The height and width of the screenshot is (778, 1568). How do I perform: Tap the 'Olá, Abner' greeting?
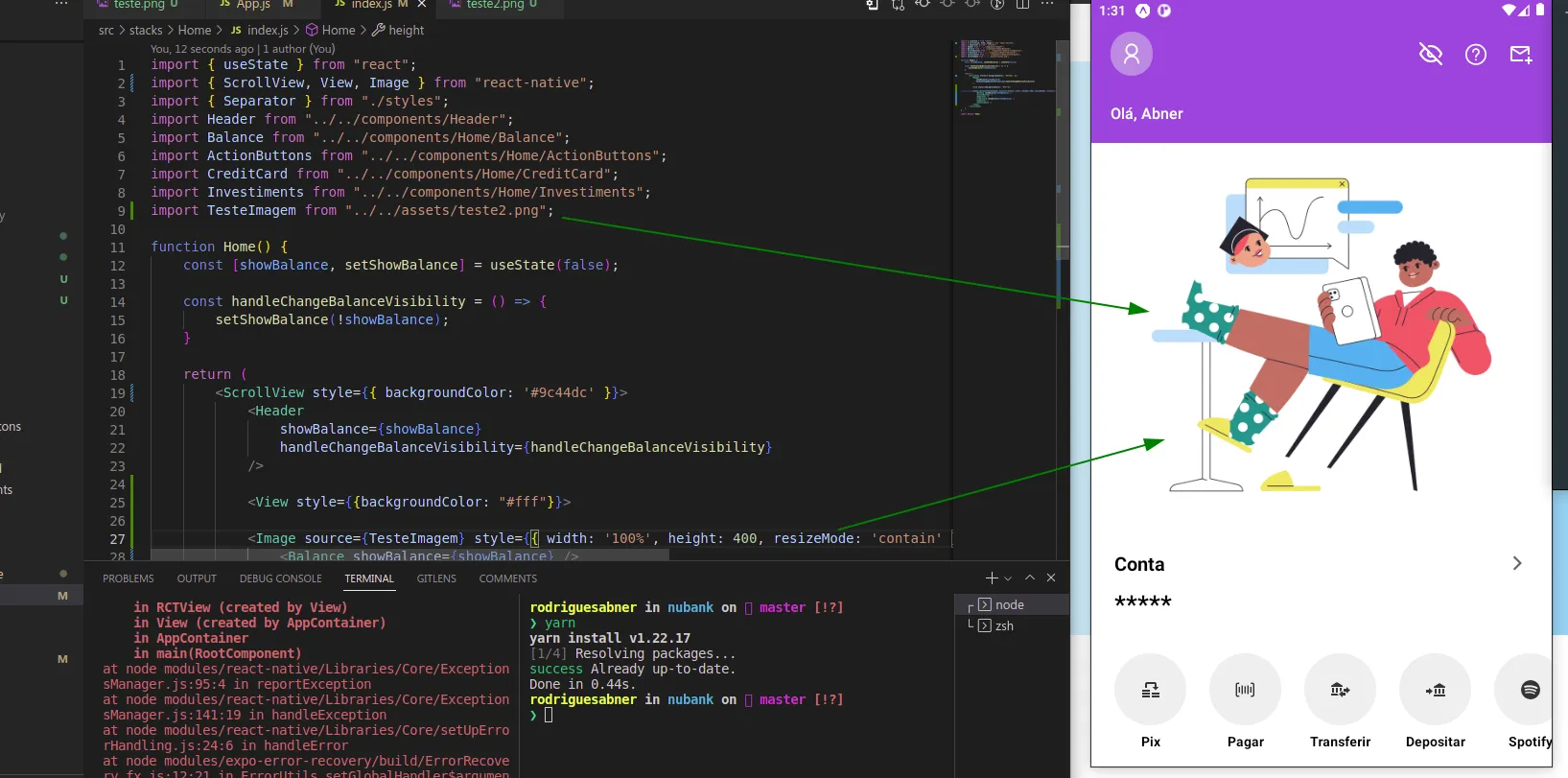(x=1147, y=114)
